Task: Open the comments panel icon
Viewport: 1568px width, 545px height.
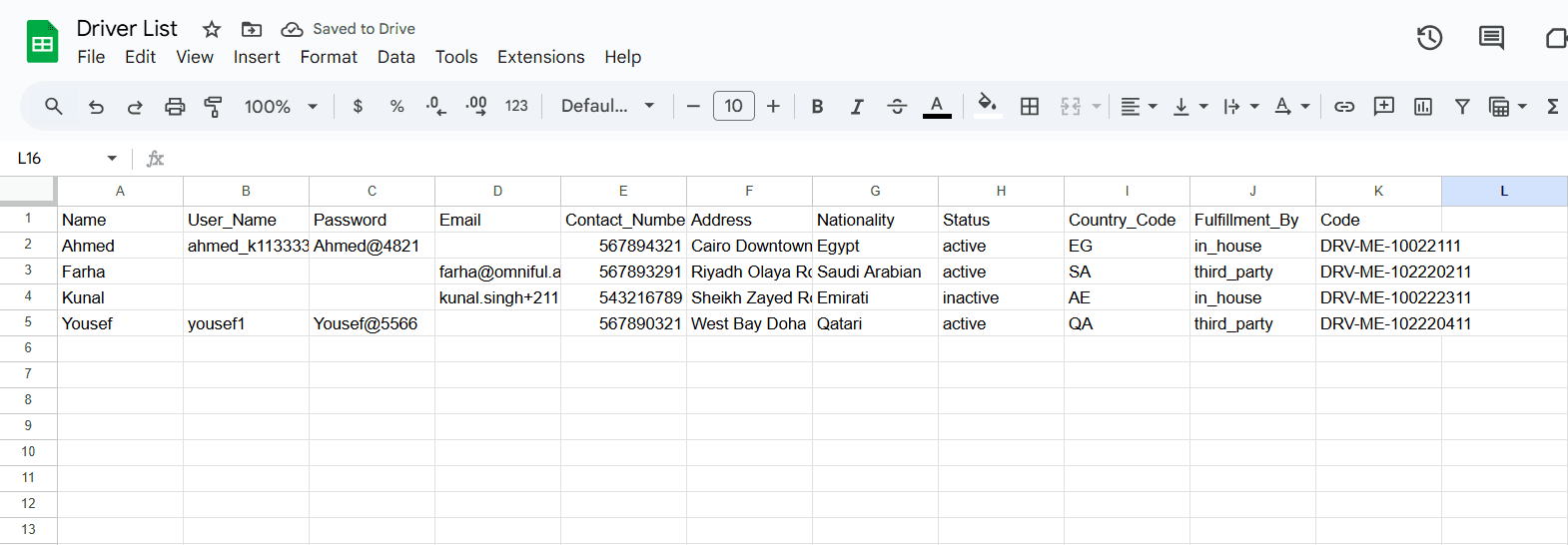Action: pos(1491,38)
